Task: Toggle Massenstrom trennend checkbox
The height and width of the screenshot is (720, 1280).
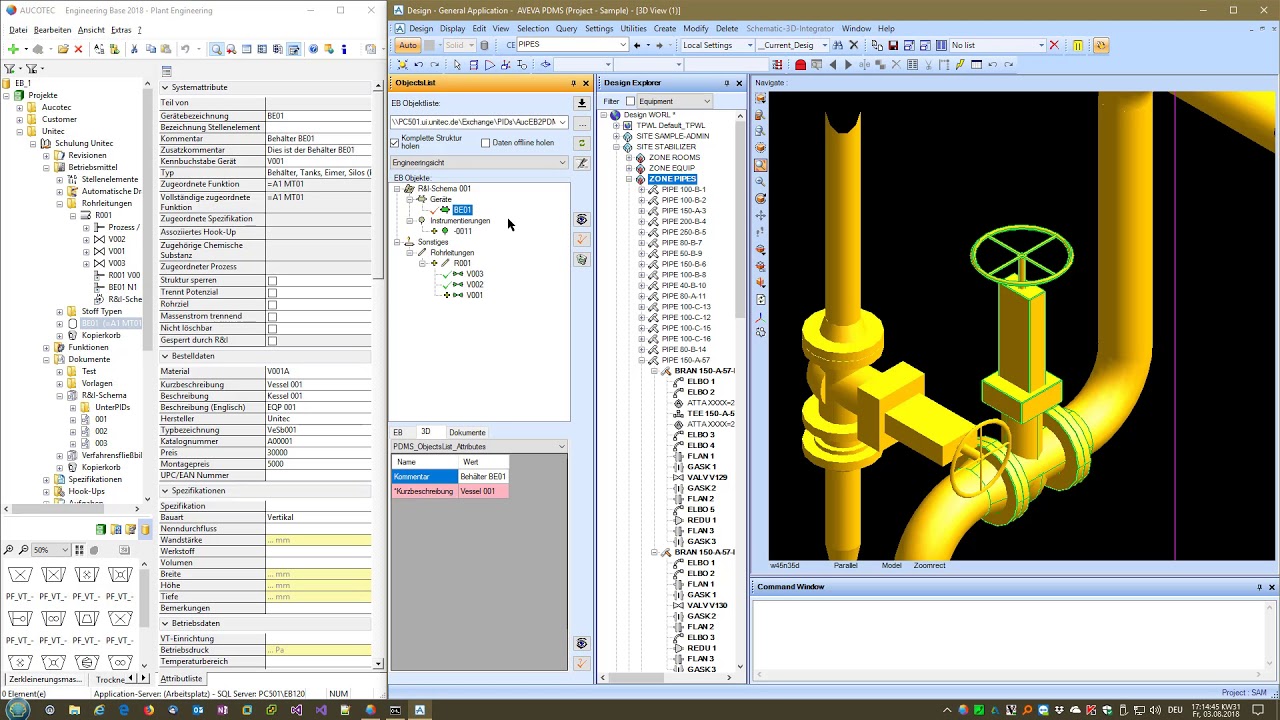Action: click(x=272, y=317)
